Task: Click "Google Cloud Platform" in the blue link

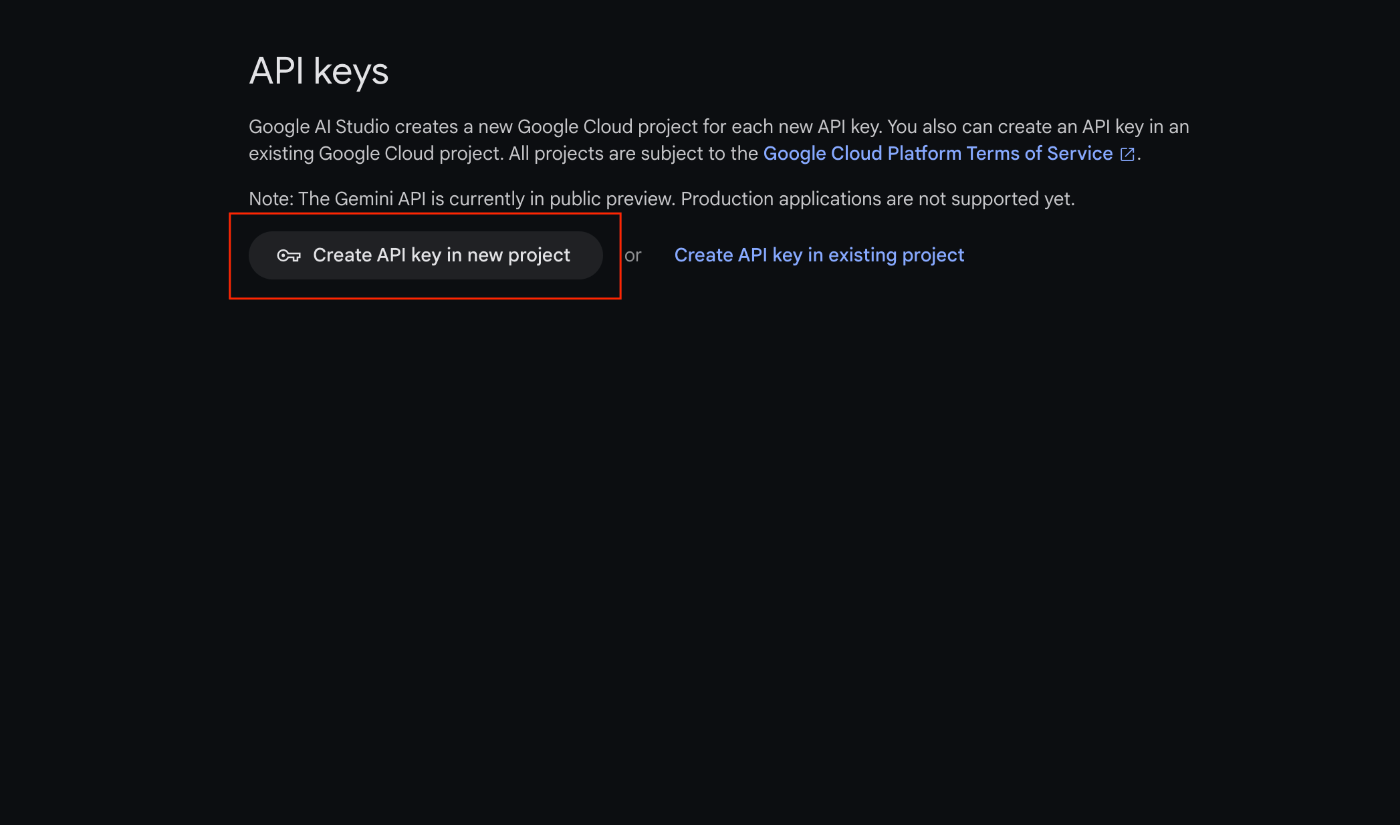Action: click(862, 153)
